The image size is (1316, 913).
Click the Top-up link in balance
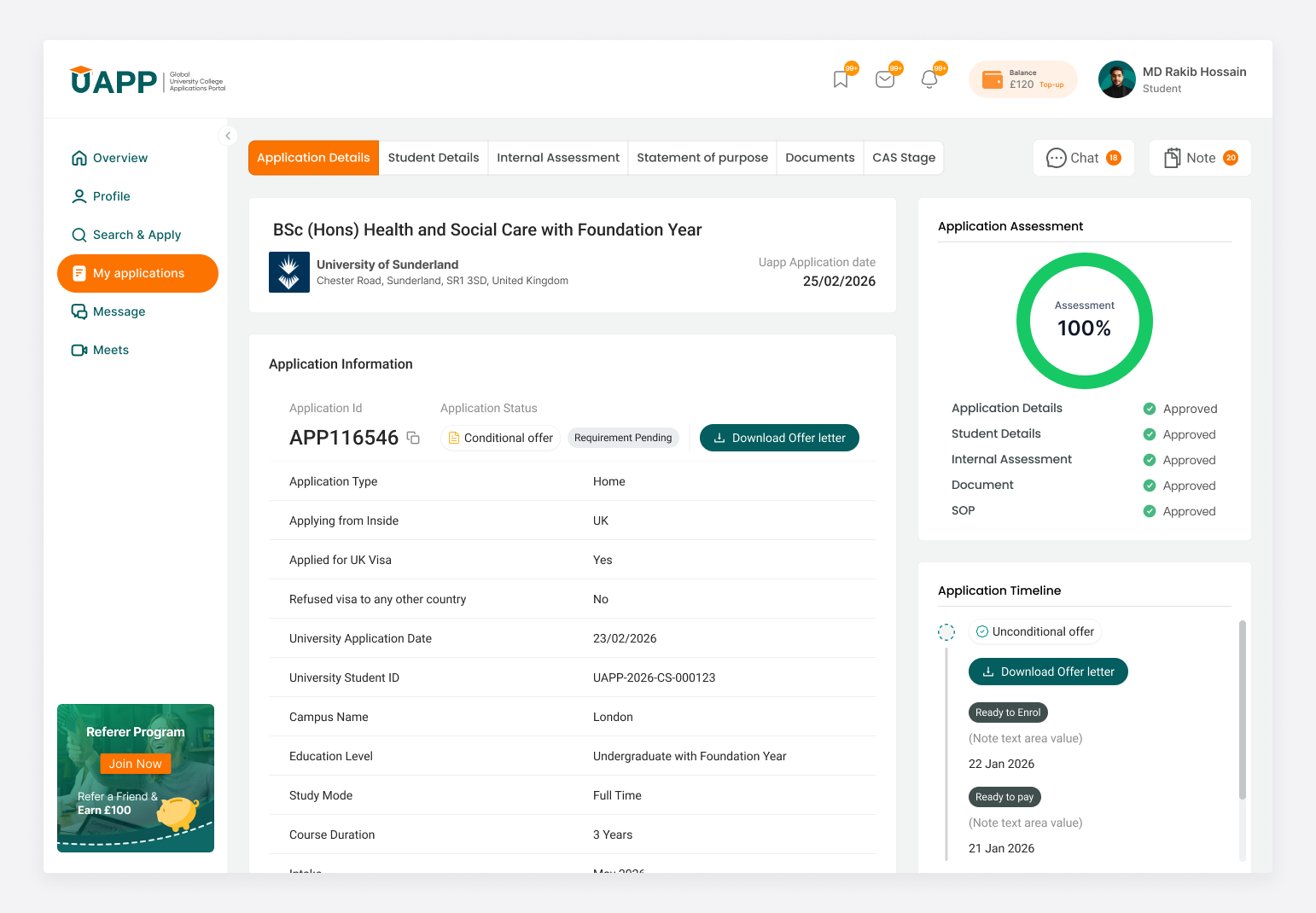1051,84
